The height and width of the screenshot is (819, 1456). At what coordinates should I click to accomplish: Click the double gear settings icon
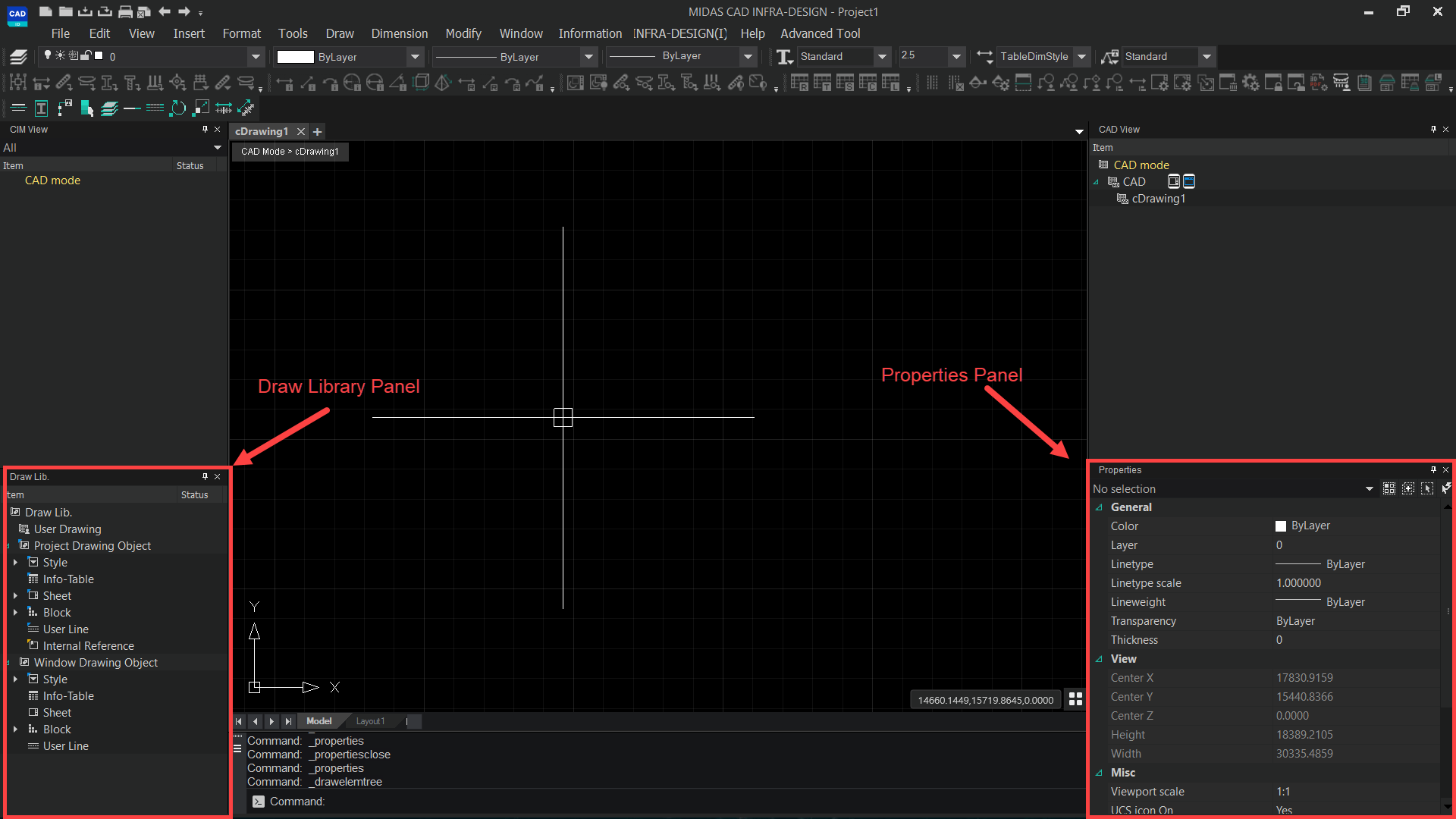[x=1250, y=83]
